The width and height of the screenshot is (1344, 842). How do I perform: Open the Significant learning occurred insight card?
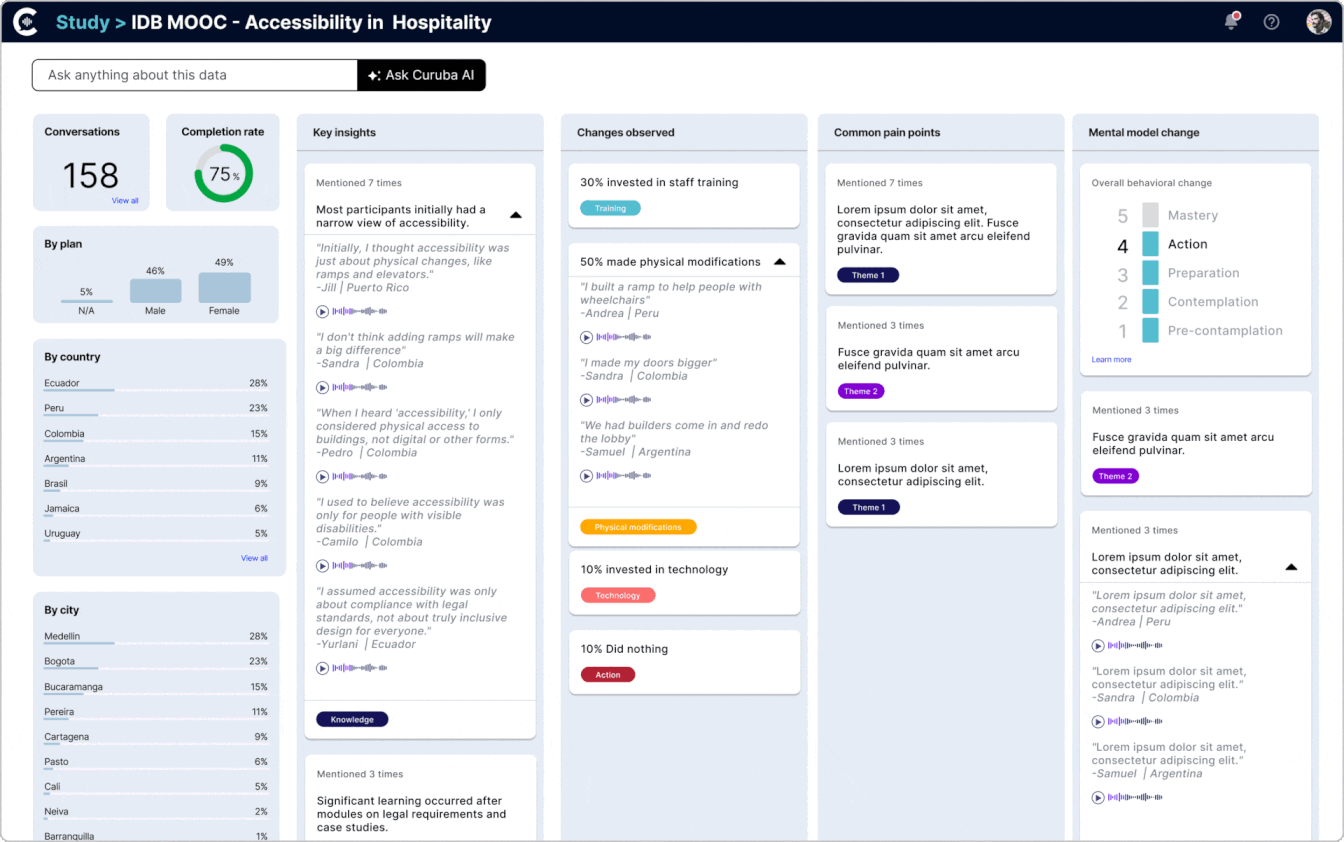pyautogui.click(x=420, y=798)
